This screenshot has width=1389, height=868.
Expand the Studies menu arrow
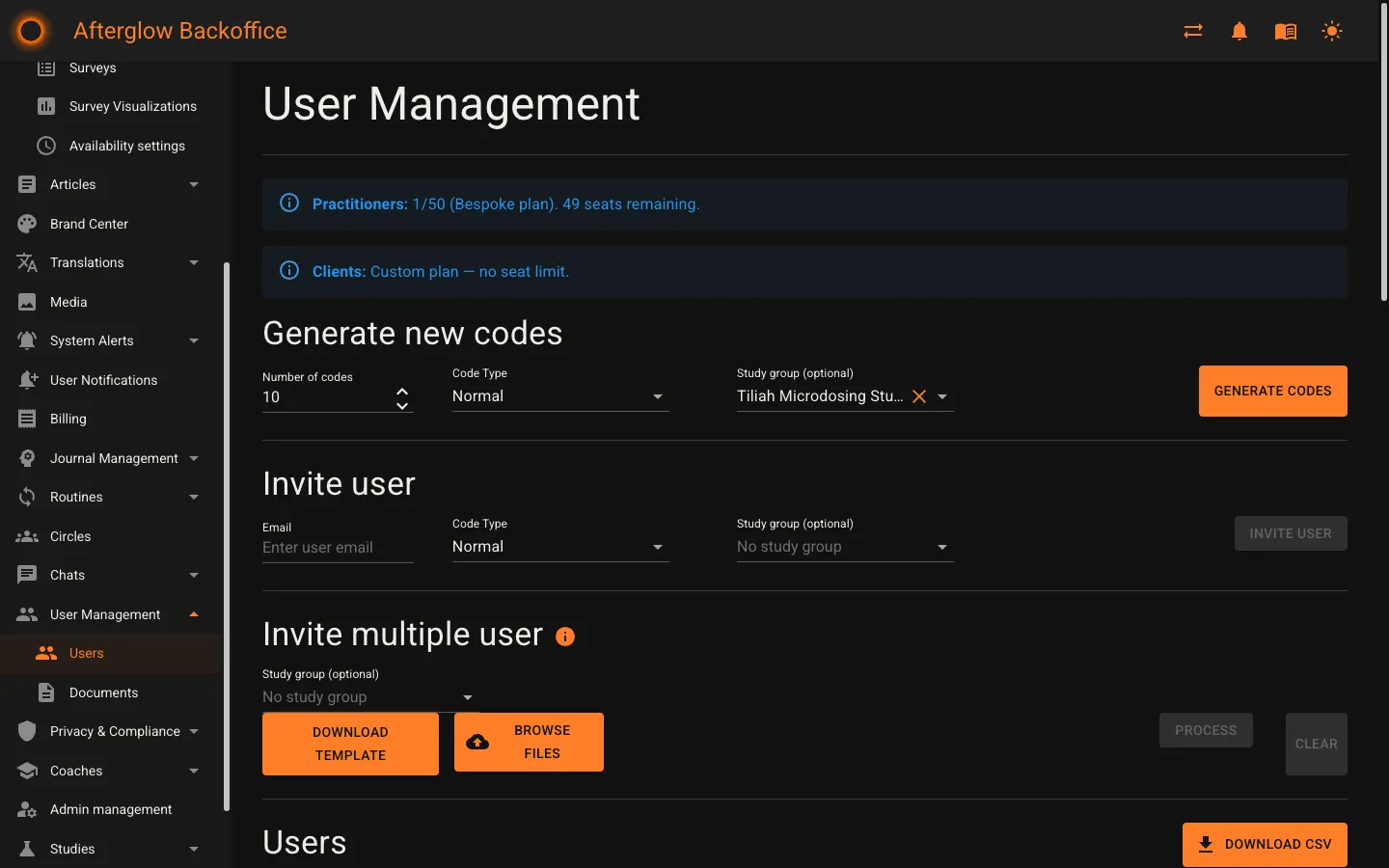click(x=194, y=849)
